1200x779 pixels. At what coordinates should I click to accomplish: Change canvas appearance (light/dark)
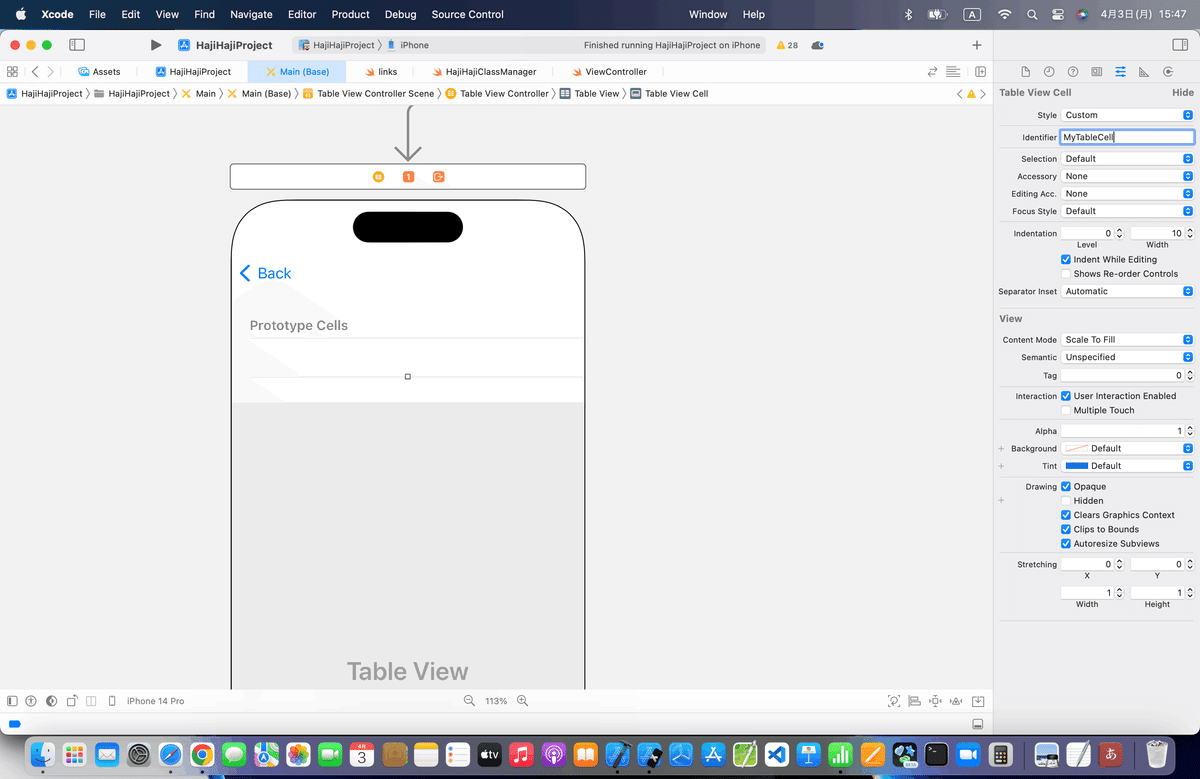coord(51,701)
